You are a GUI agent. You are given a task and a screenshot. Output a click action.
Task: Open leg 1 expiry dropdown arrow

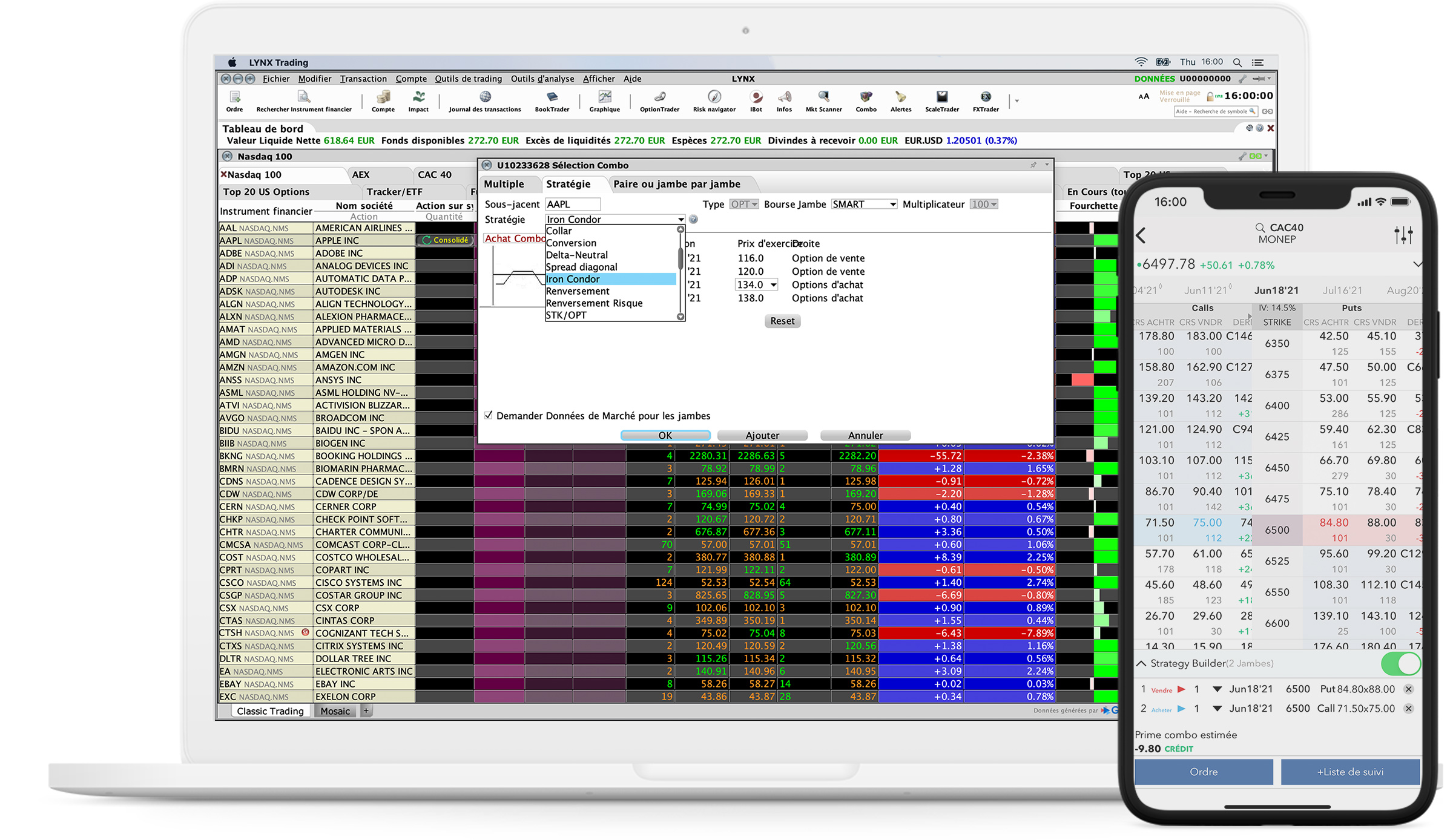pos(1217,689)
